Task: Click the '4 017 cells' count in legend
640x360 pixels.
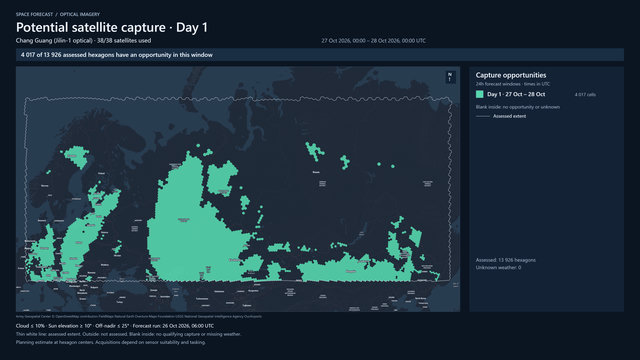Action: 585,95
